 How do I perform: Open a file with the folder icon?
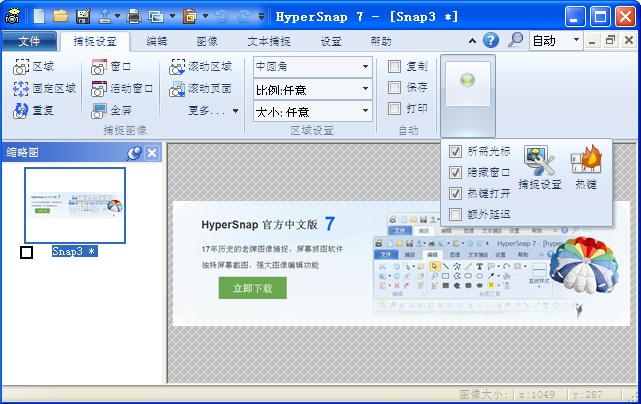pyautogui.click(x=61, y=16)
